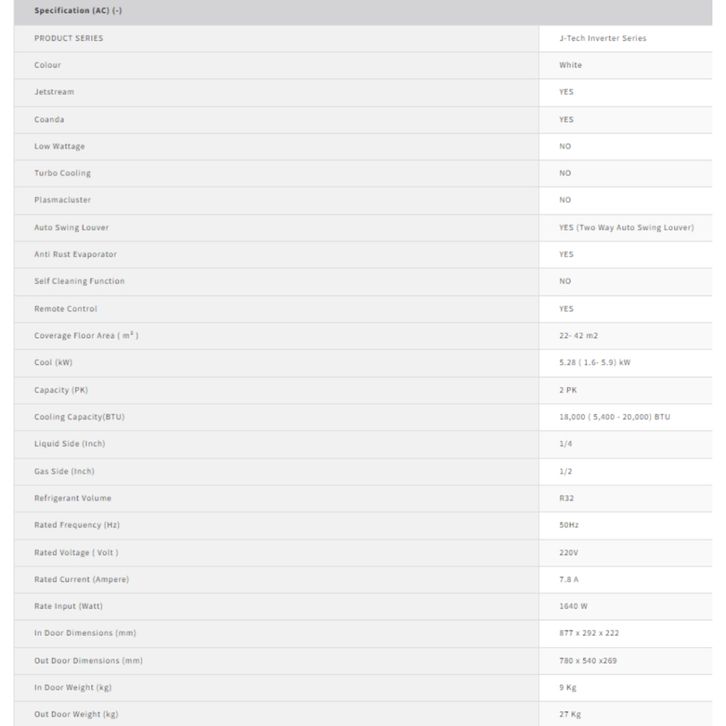This screenshot has height=726, width=726.
Task: Click the Low Wattage row label
Action: click(x=59, y=146)
